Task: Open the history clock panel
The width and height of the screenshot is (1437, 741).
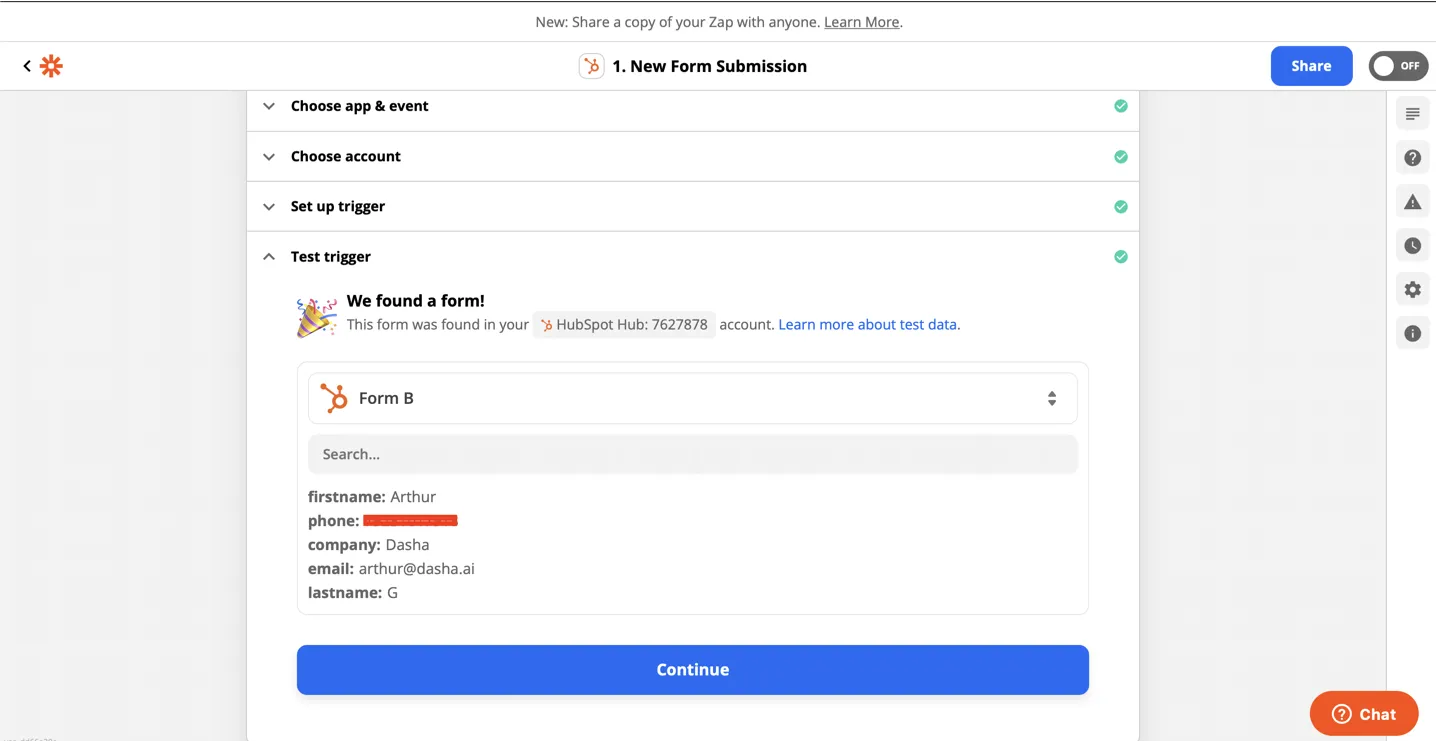Action: (x=1412, y=246)
